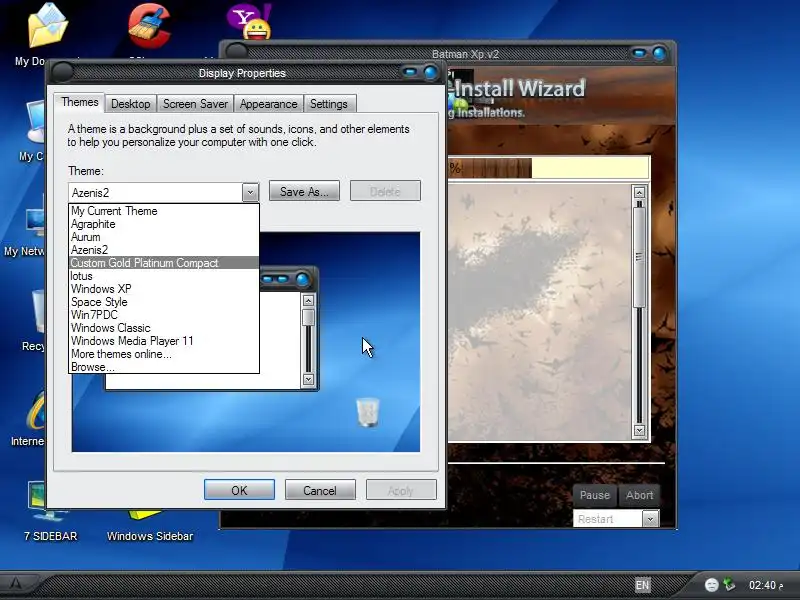
Task: Click installer log scrollbar up arrow
Action: (x=639, y=192)
